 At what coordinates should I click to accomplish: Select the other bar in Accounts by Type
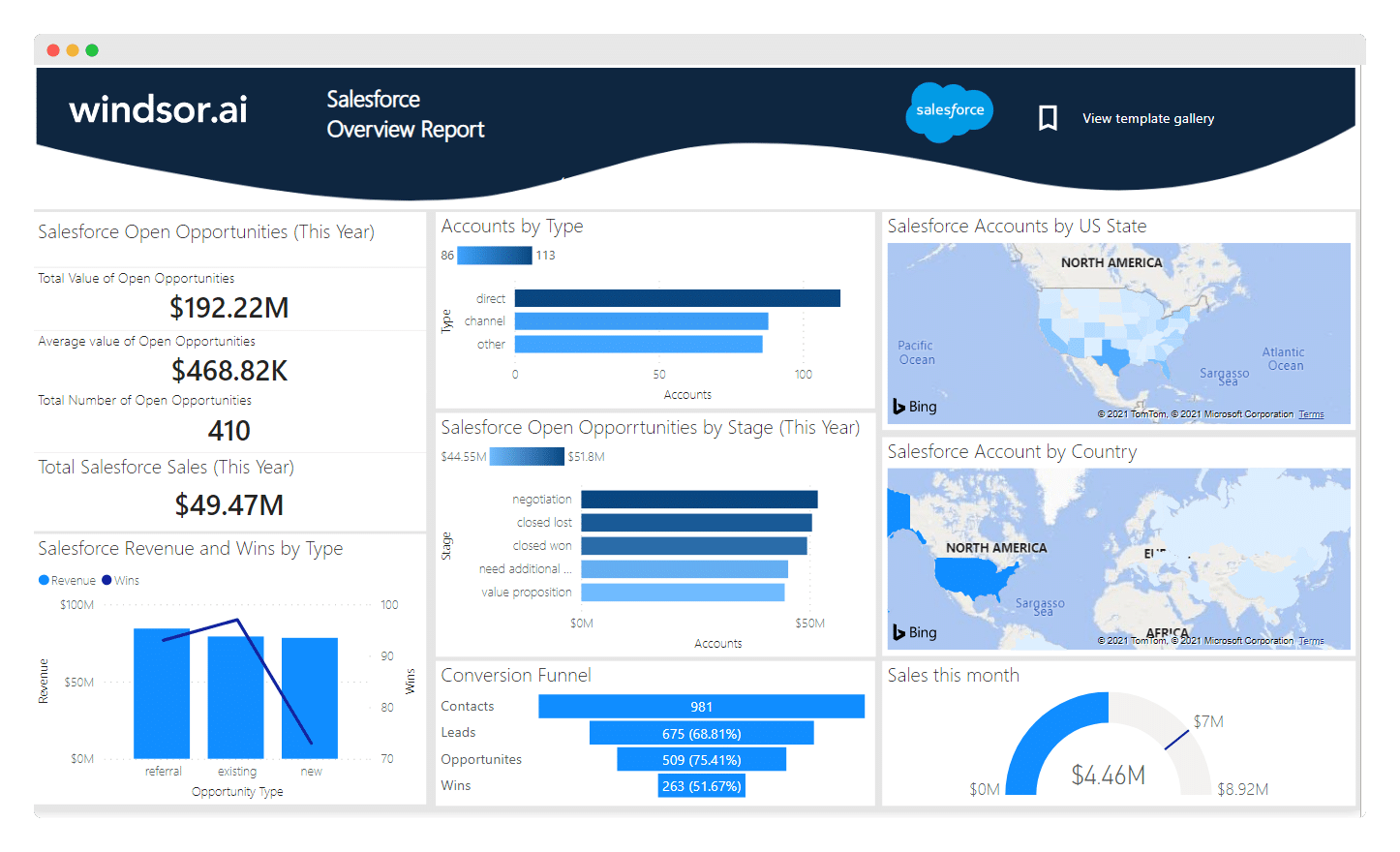pyautogui.click(x=639, y=344)
